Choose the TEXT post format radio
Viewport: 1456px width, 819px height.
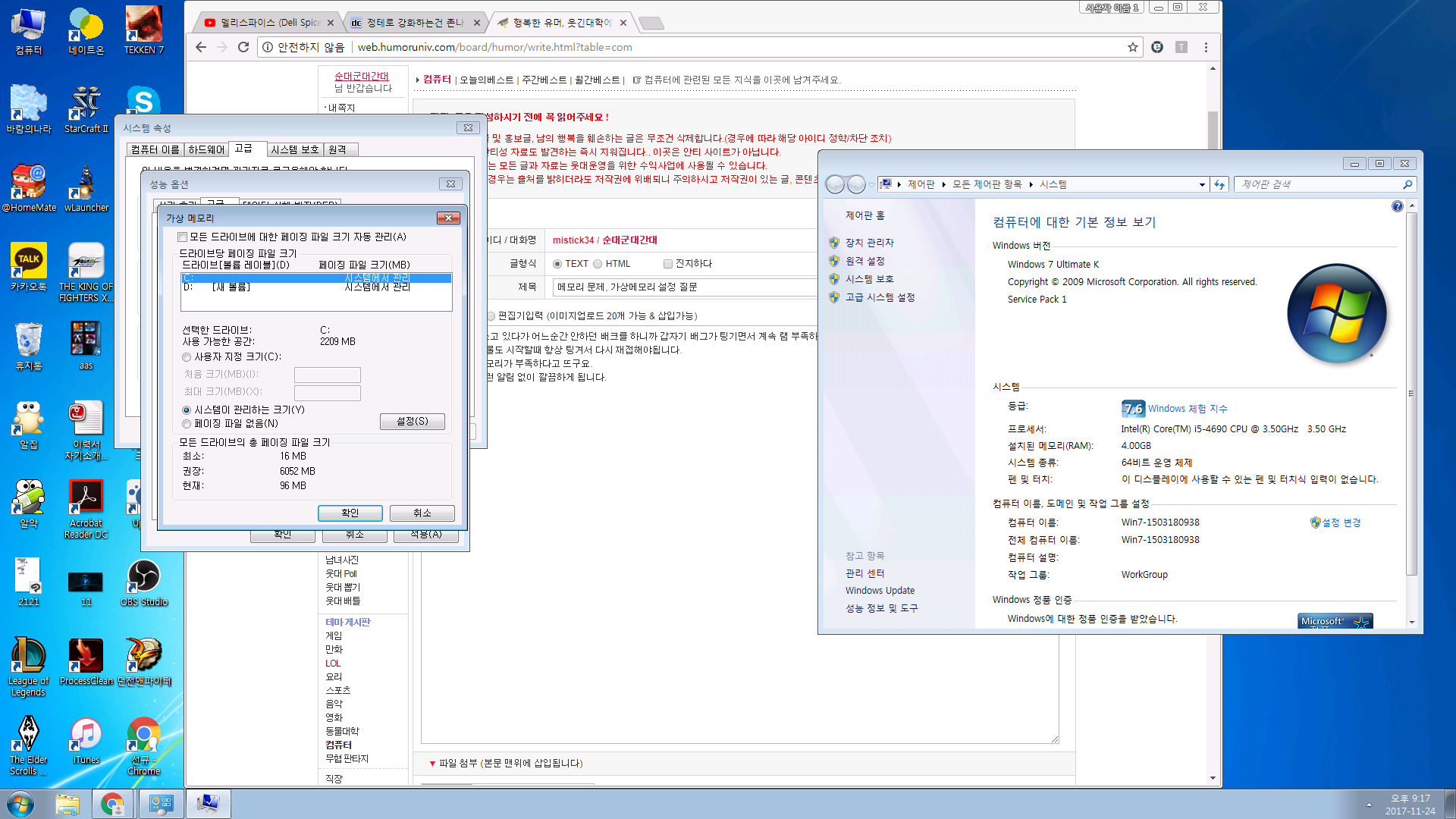tap(557, 264)
